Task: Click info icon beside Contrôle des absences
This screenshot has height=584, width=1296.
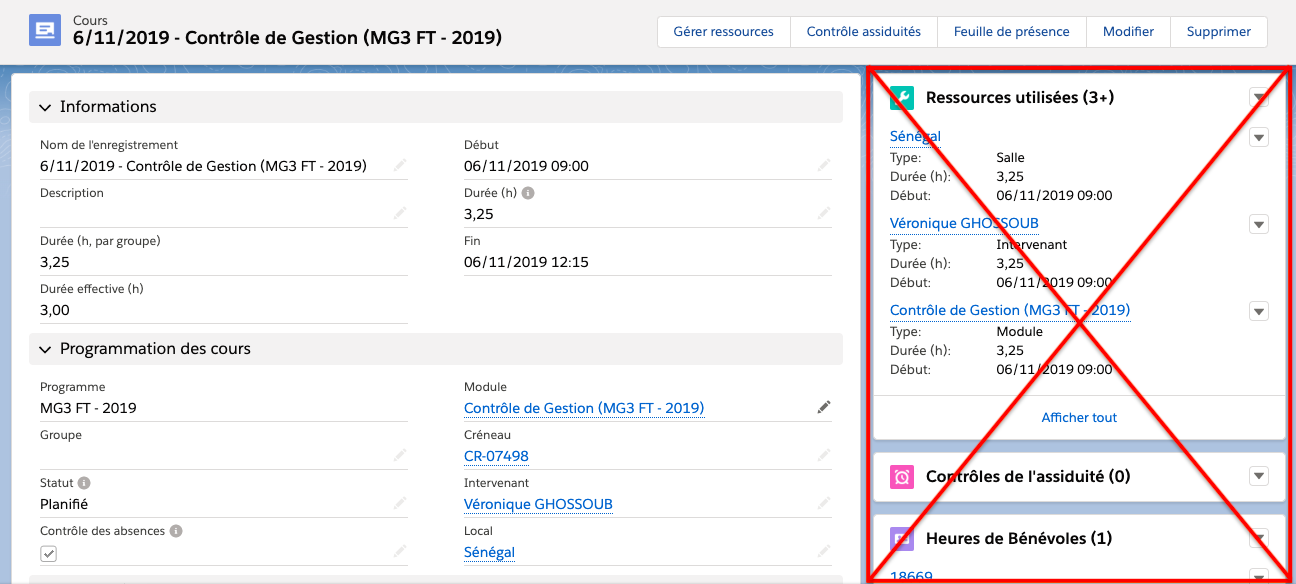Action: (176, 531)
